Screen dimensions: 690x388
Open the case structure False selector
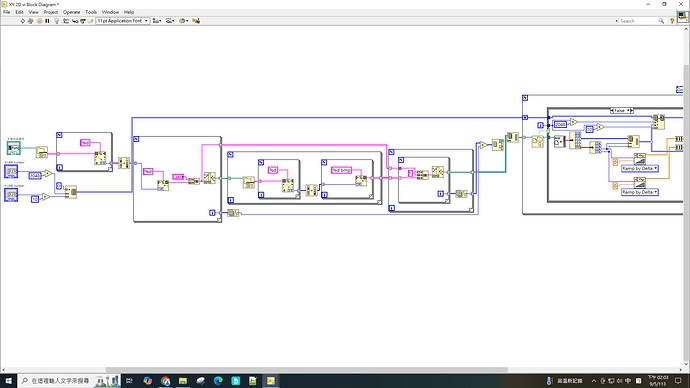tap(621, 110)
